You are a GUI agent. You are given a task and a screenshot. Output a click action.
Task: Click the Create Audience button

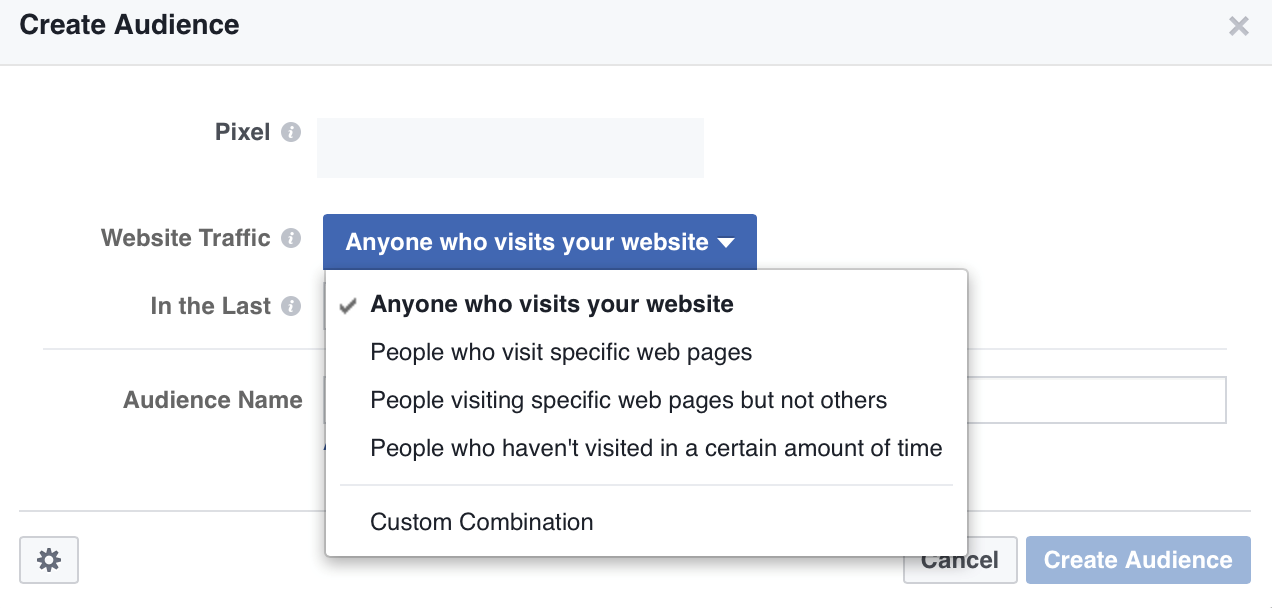click(x=1138, y=560)
